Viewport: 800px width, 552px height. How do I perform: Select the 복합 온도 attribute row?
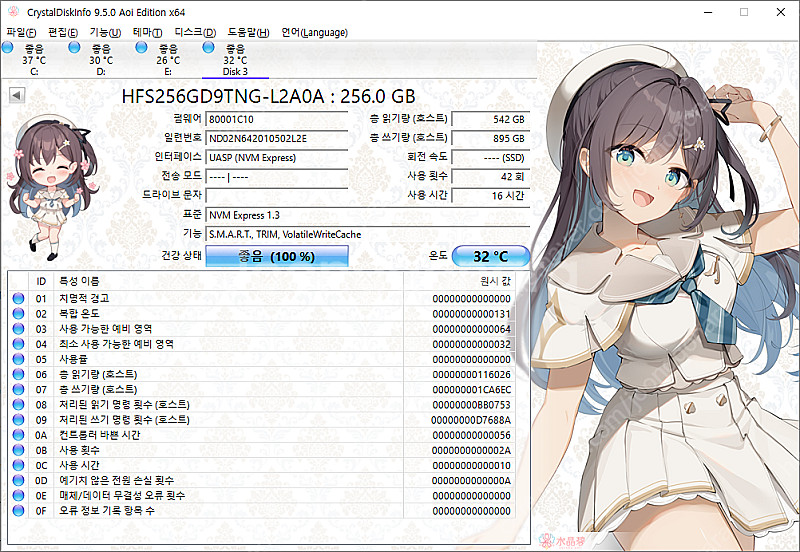(261, 314)
